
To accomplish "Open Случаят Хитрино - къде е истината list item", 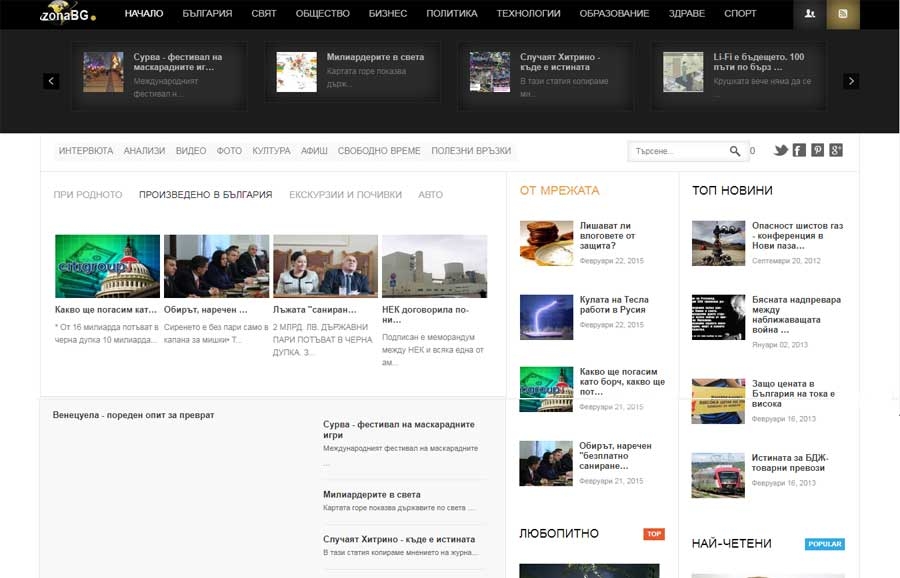I will (399, 540).
